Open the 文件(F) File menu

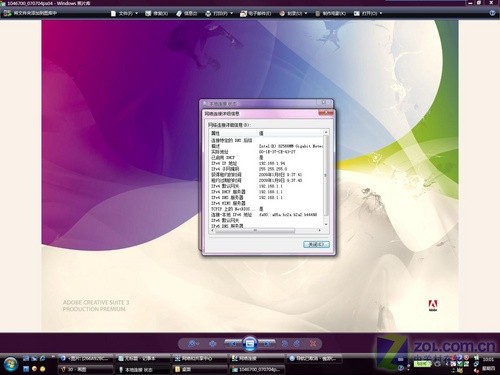point(124,13)
